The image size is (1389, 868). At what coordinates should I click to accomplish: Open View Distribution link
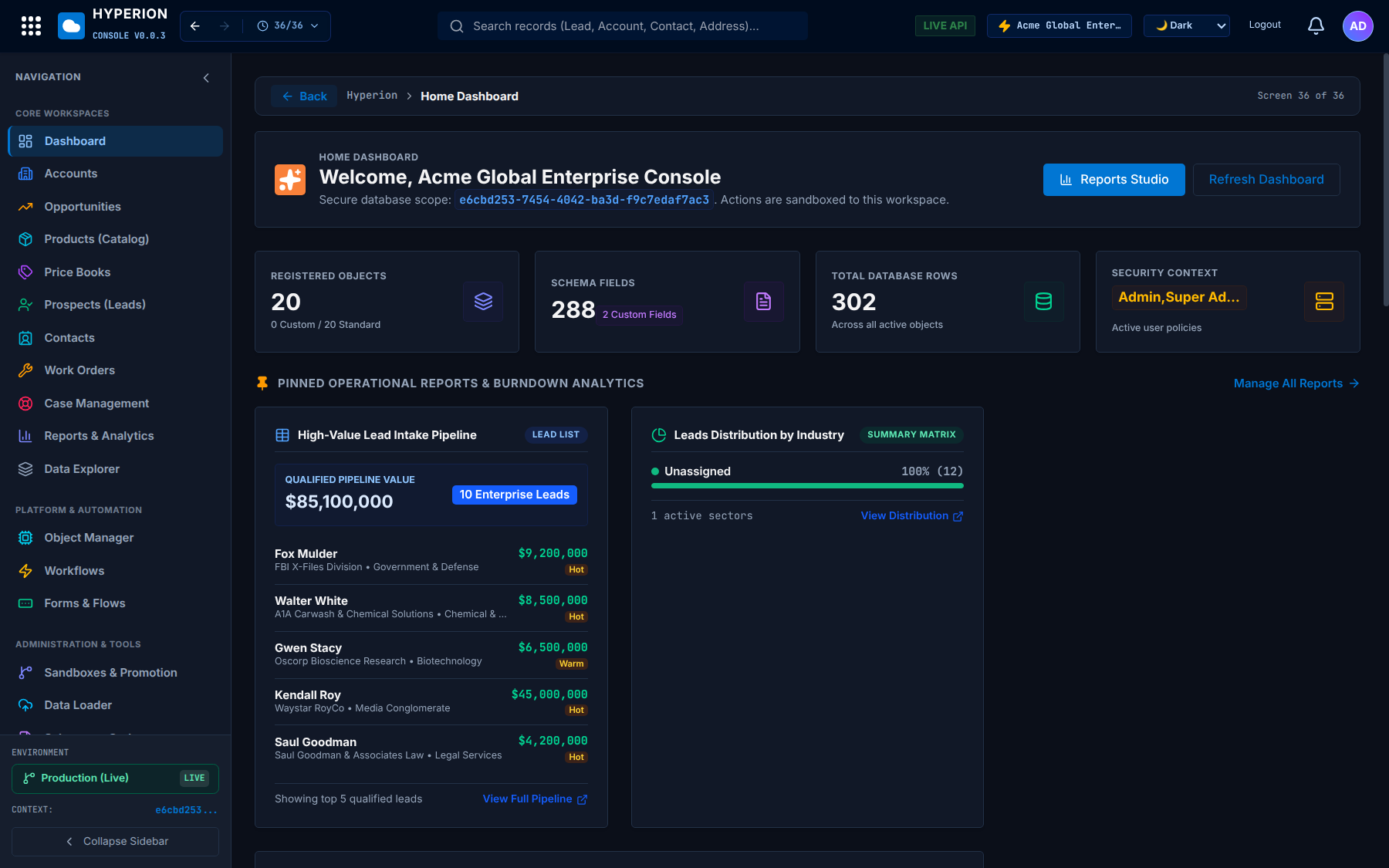912,516
